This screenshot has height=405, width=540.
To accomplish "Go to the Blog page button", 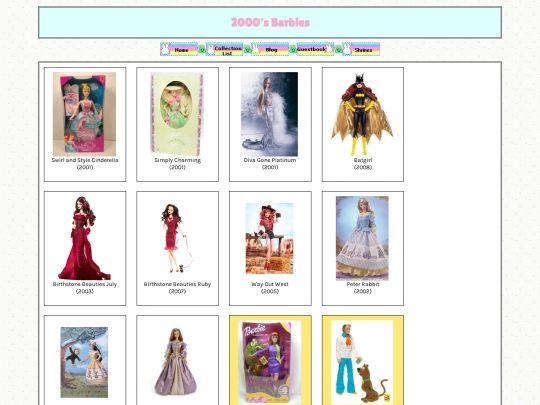I will pos(270,49).
